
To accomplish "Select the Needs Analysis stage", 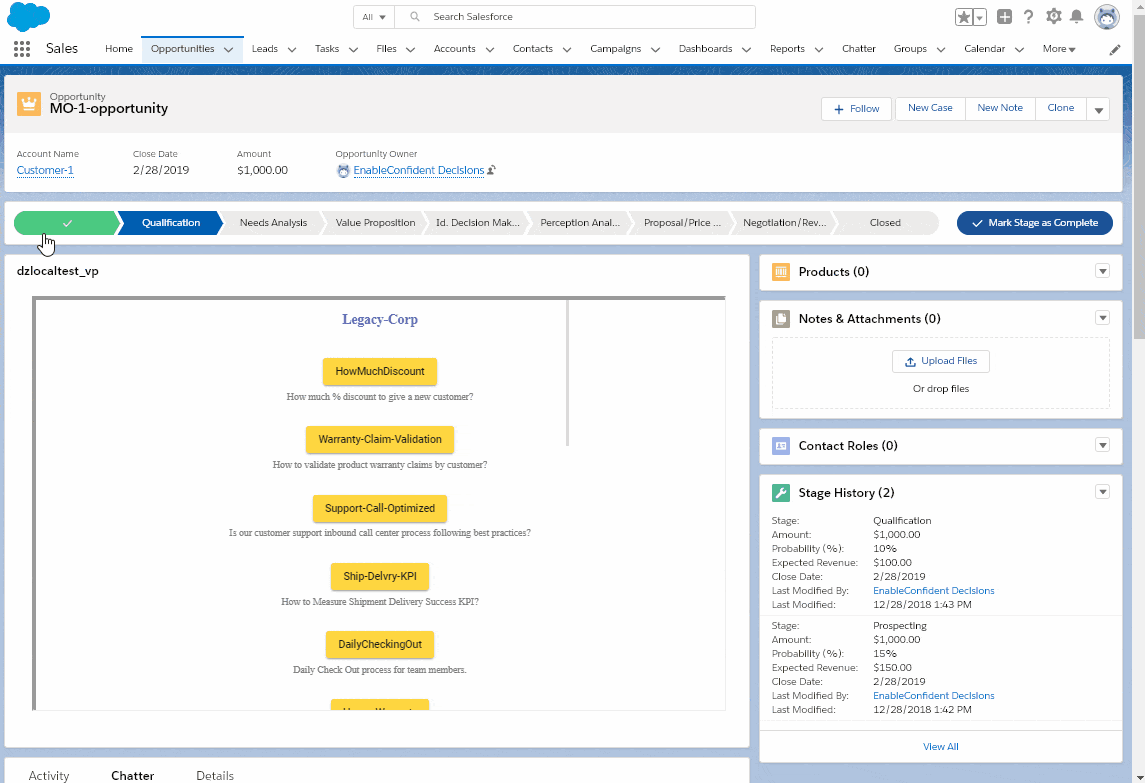I will click(272, 222).
